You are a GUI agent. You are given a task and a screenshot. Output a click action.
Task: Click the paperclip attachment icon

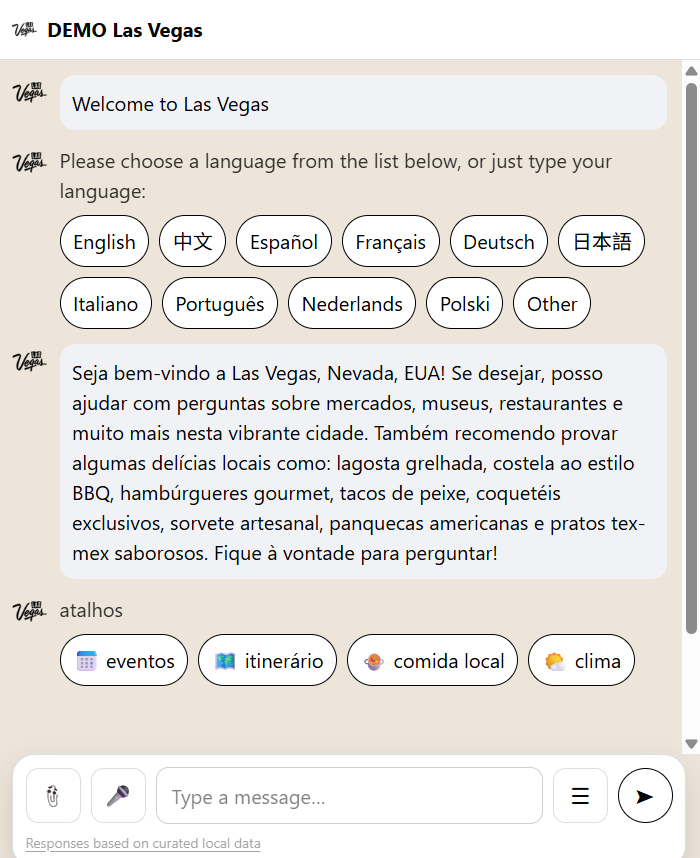[53, 796]
